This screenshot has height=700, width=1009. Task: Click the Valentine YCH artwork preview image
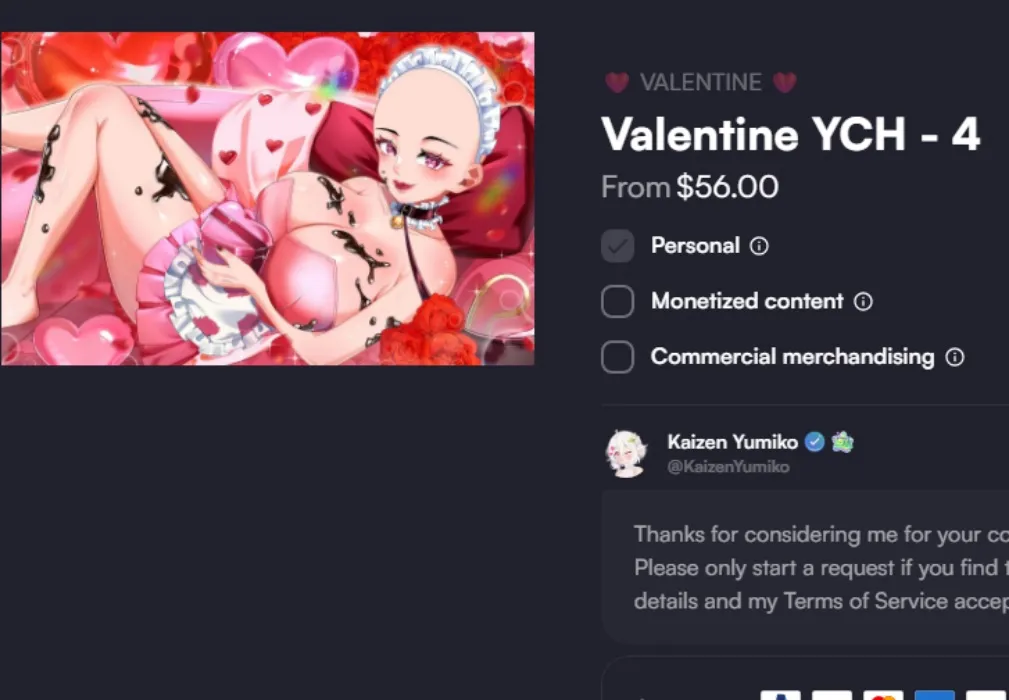click(267, 197)
